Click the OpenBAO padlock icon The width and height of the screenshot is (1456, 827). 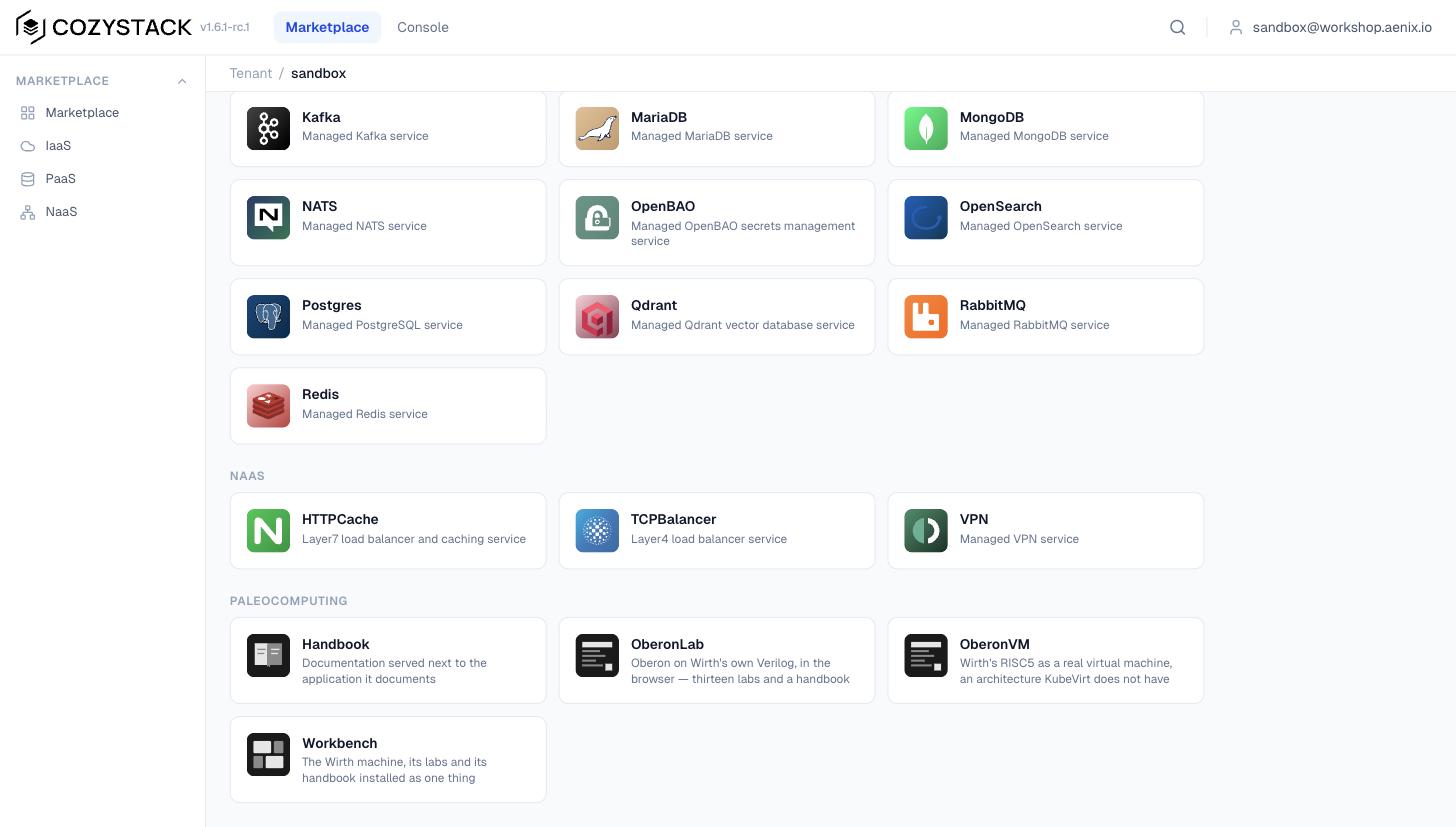[597, 218]
